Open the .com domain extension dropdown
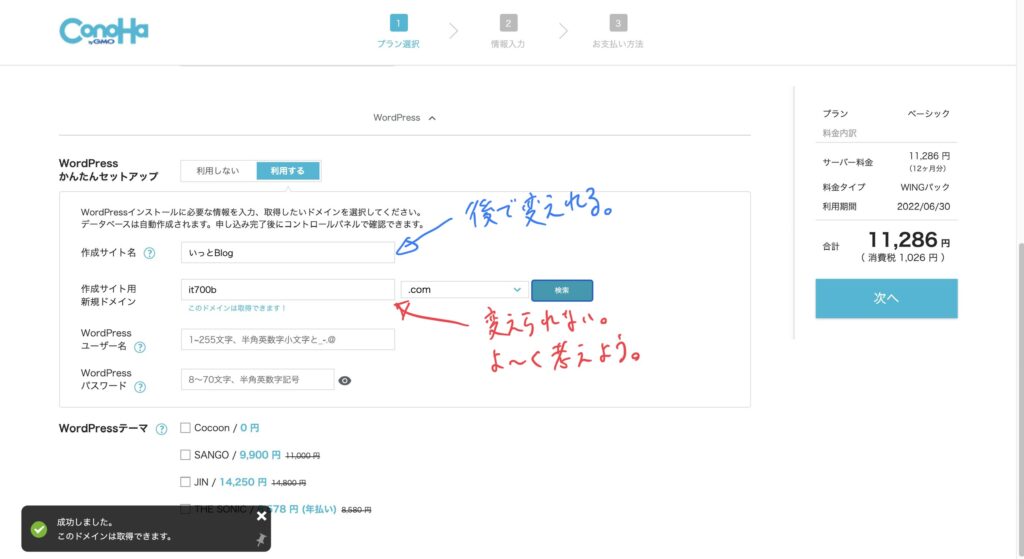 464,290
